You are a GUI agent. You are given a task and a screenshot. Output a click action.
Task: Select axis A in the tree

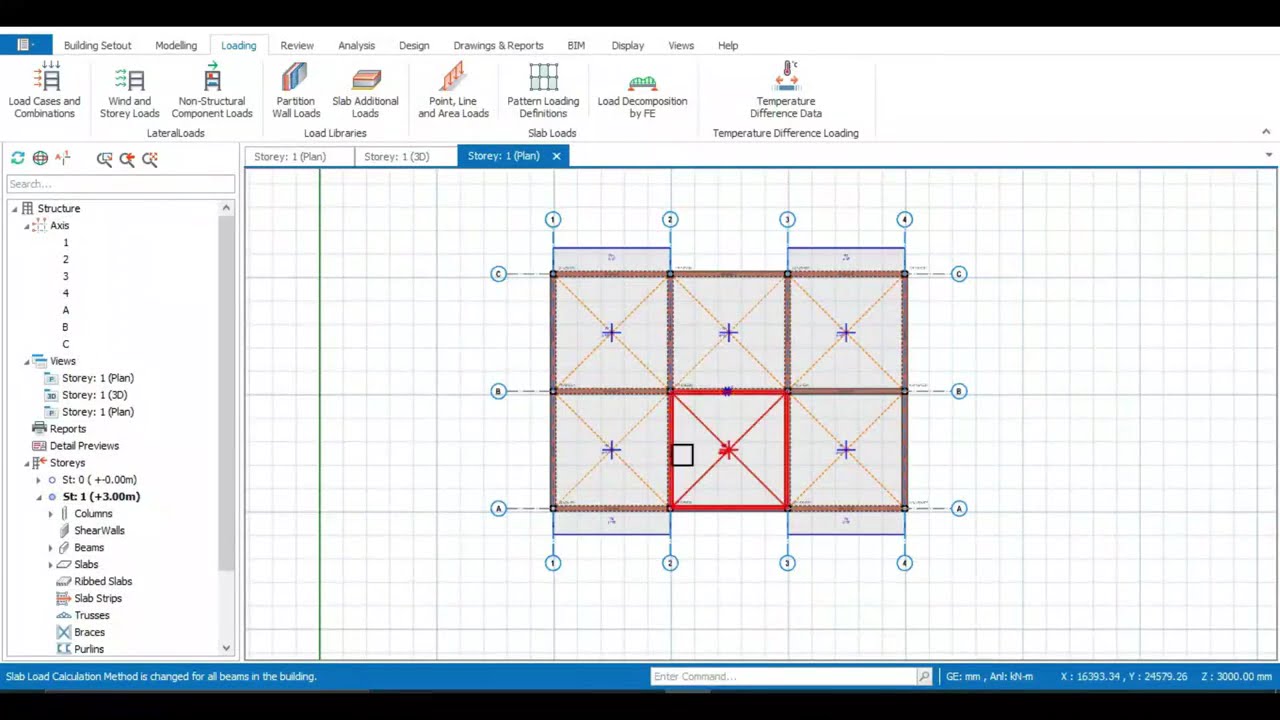pos(65,310)
